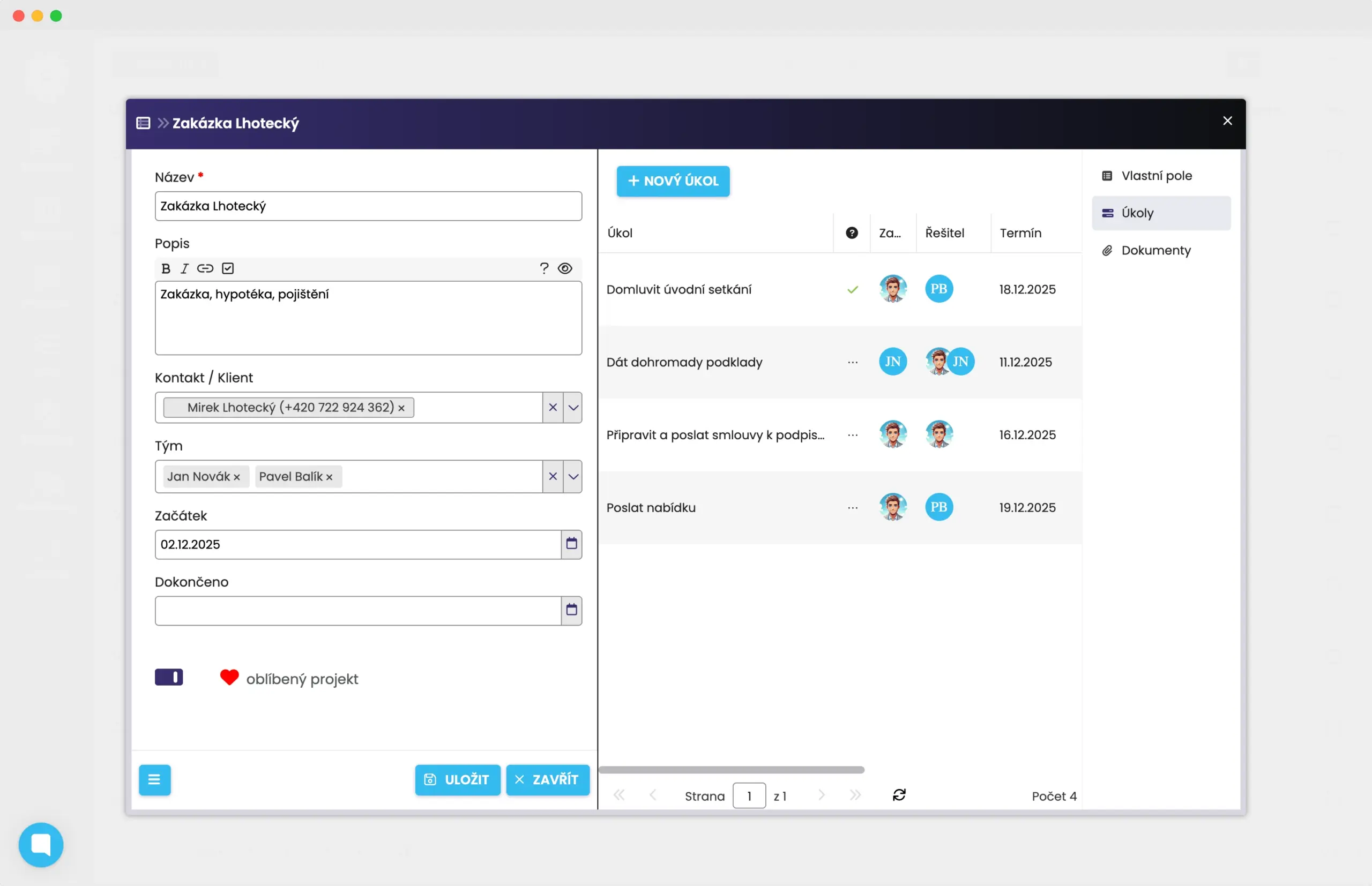Open the Dokumenty tab

point(1155,250)
